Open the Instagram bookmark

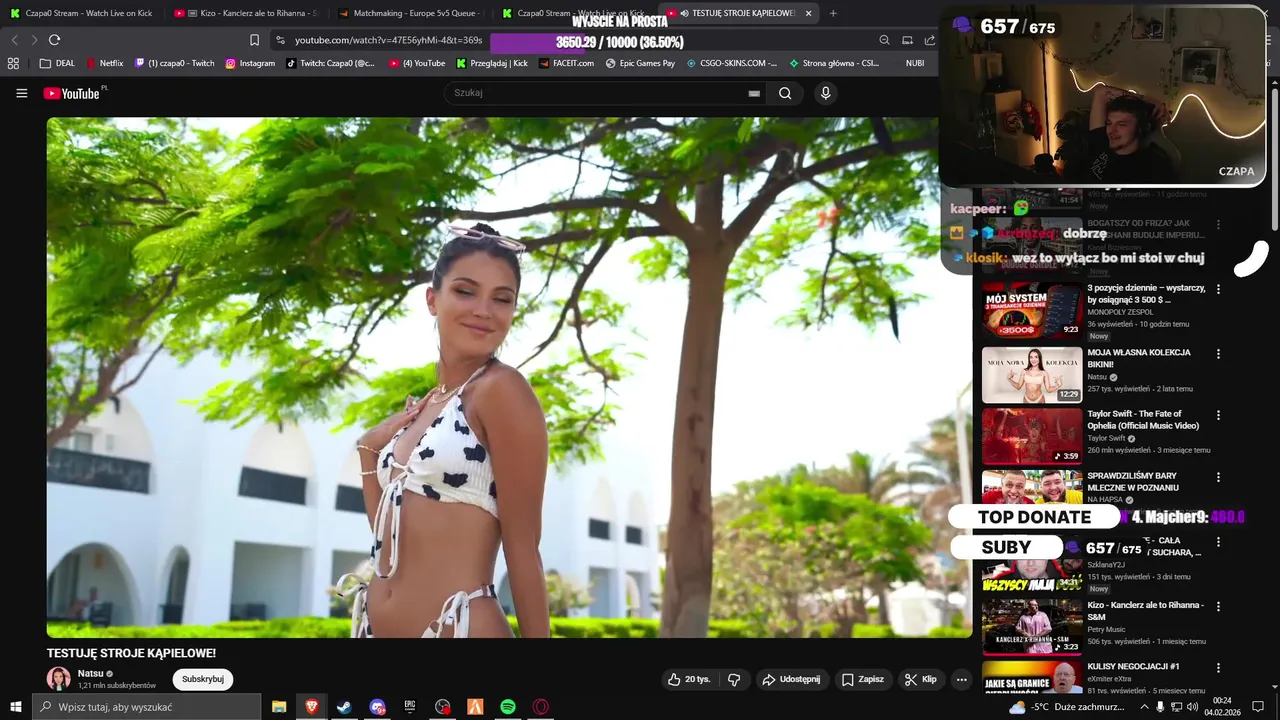(250, 63)
